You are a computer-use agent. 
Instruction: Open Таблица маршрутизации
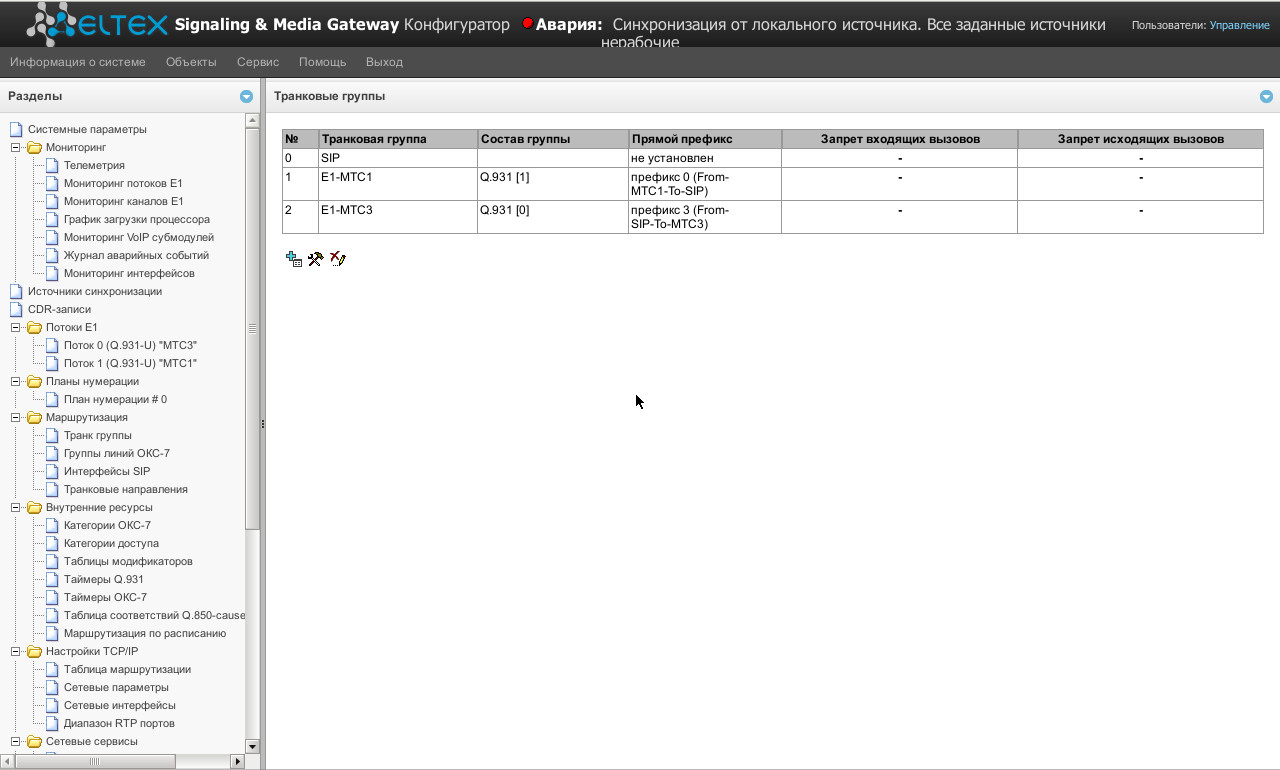pyautogui.click(x=127, y=669)
